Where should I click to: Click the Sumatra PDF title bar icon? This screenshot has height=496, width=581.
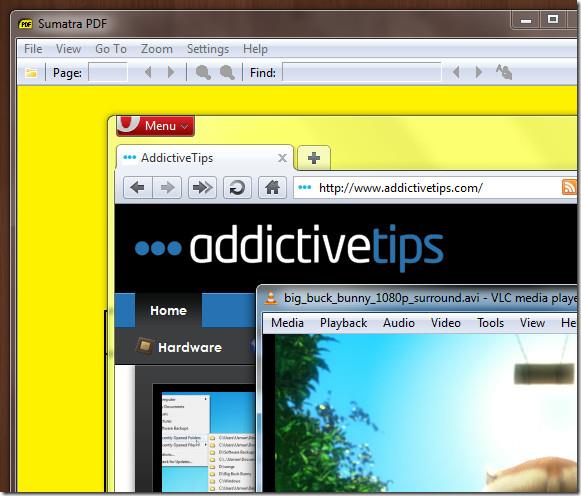point(26,24)
